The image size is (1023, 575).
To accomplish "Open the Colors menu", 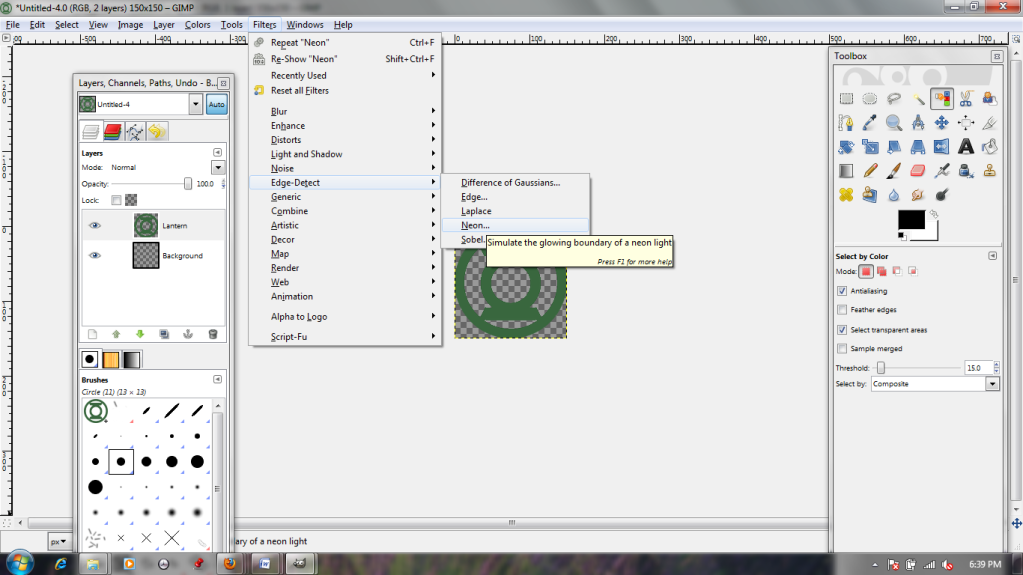I will (x=197, y=25).
